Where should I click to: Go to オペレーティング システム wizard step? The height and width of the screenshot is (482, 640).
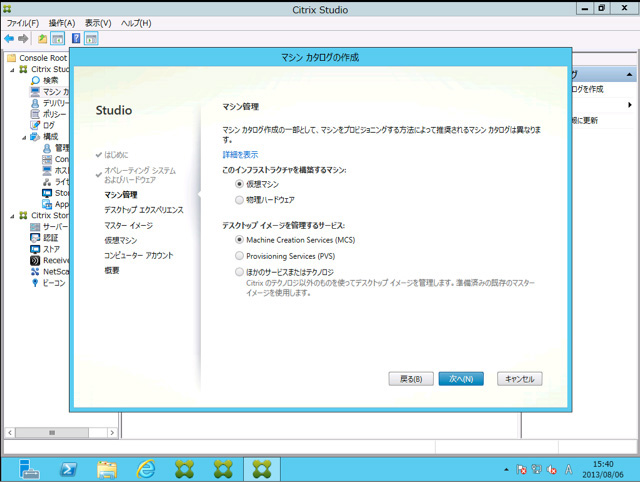140,175
